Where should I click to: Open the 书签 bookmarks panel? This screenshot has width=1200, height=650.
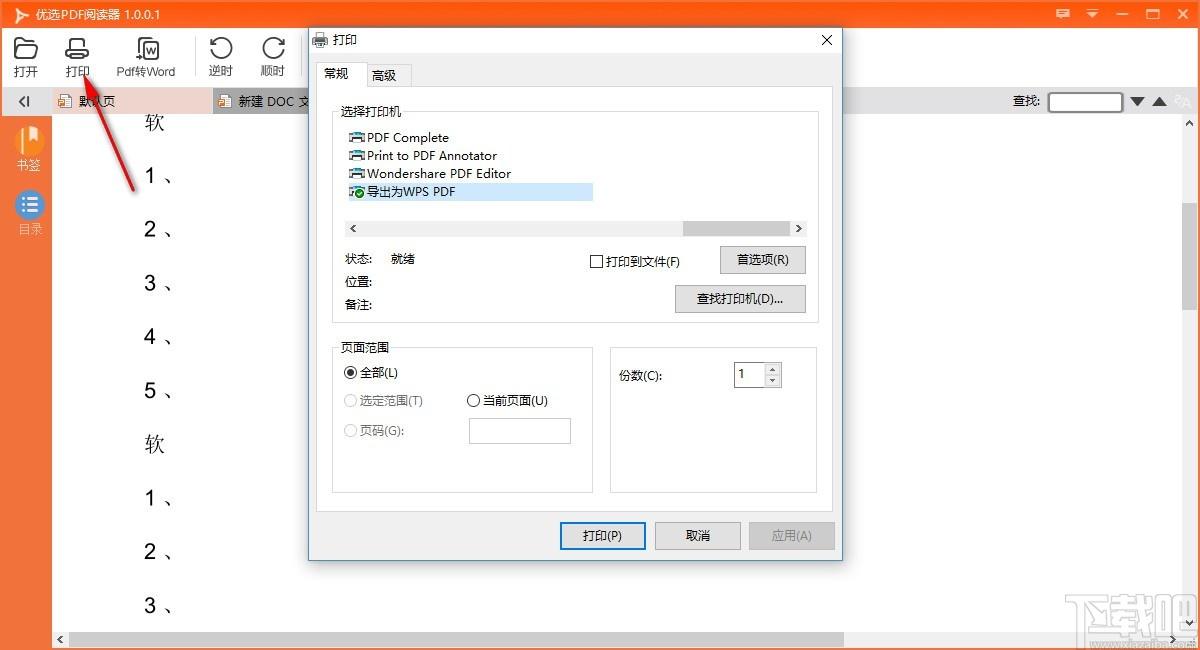pos(29,149)
